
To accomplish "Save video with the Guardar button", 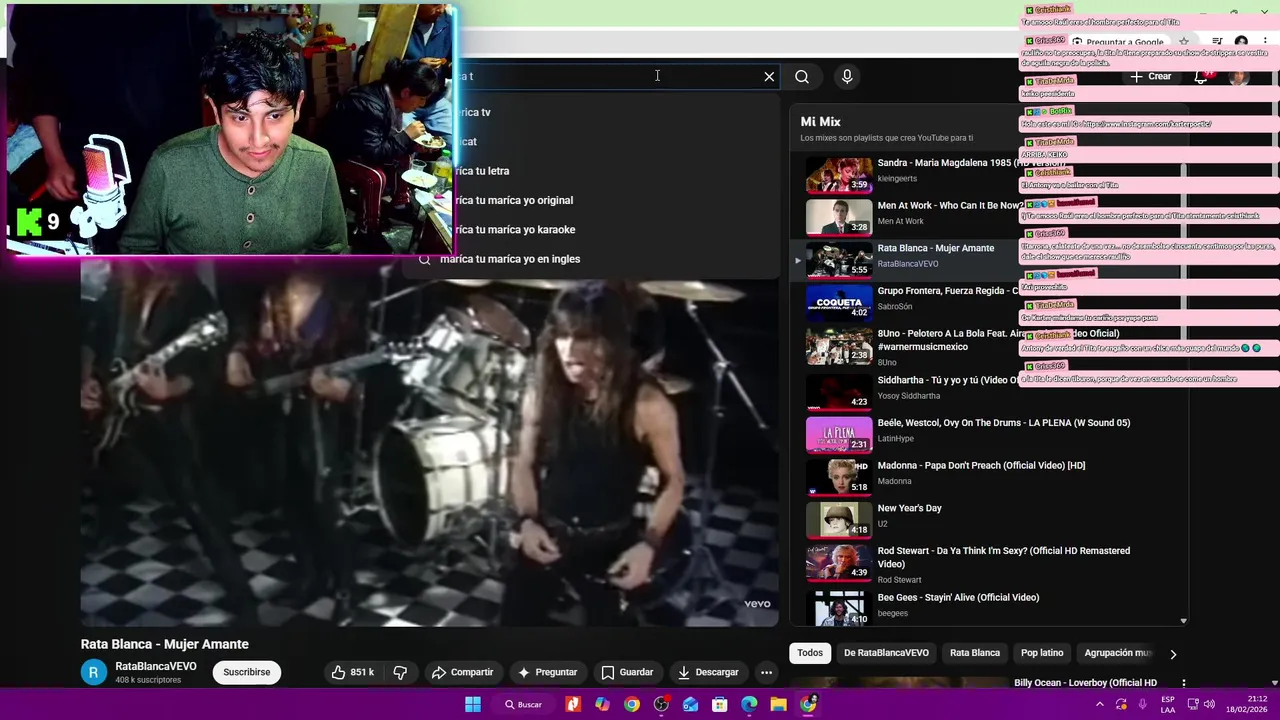I will 627,672.
